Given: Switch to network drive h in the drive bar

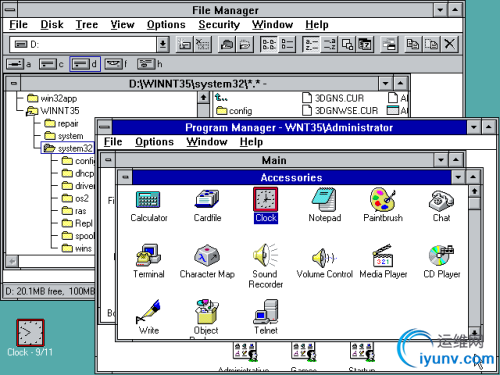Looking at the screenshot, I should [150, 64].
